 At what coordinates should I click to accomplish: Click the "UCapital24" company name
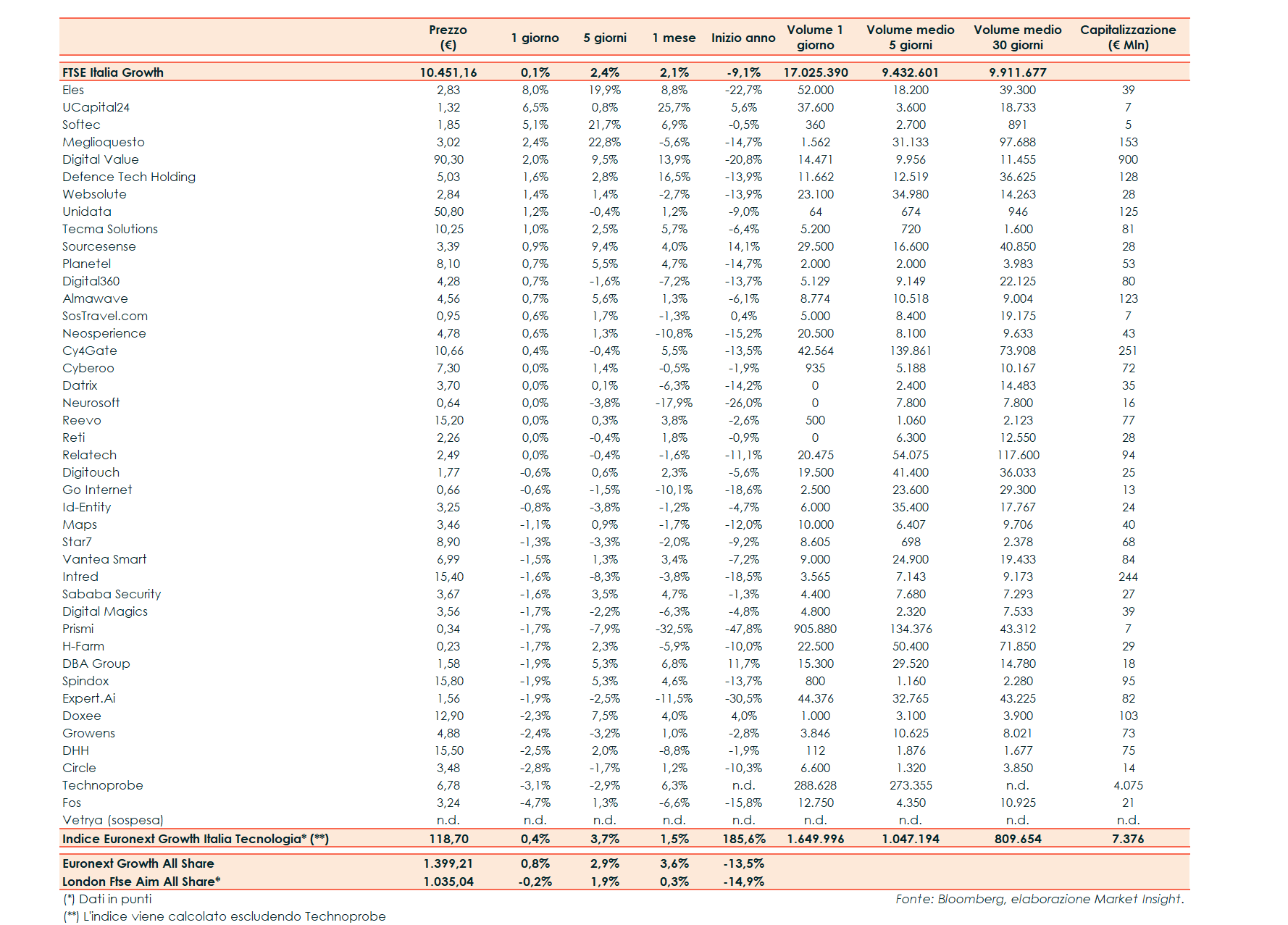(96, 107)
